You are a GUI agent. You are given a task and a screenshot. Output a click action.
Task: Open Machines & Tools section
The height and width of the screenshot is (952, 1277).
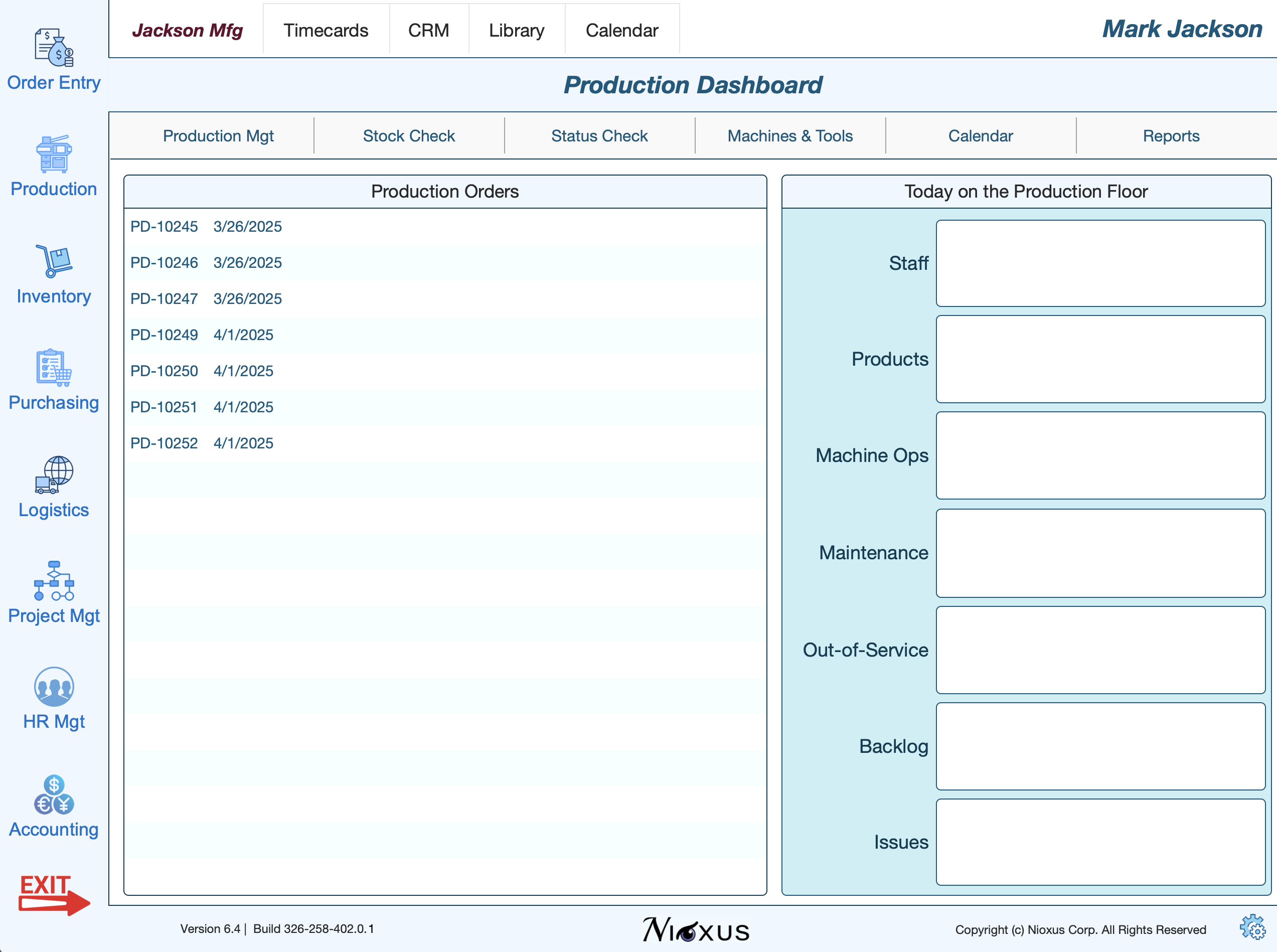coord(789,136)
